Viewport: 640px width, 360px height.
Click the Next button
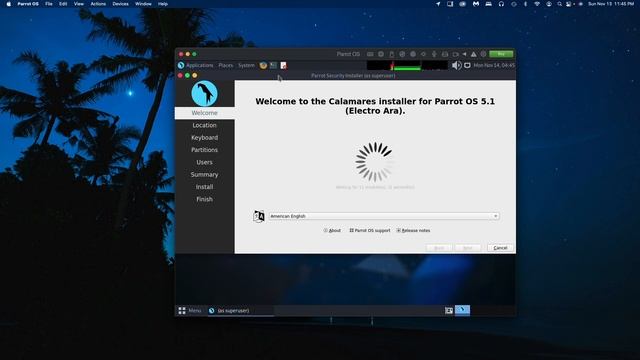[468, 248]
